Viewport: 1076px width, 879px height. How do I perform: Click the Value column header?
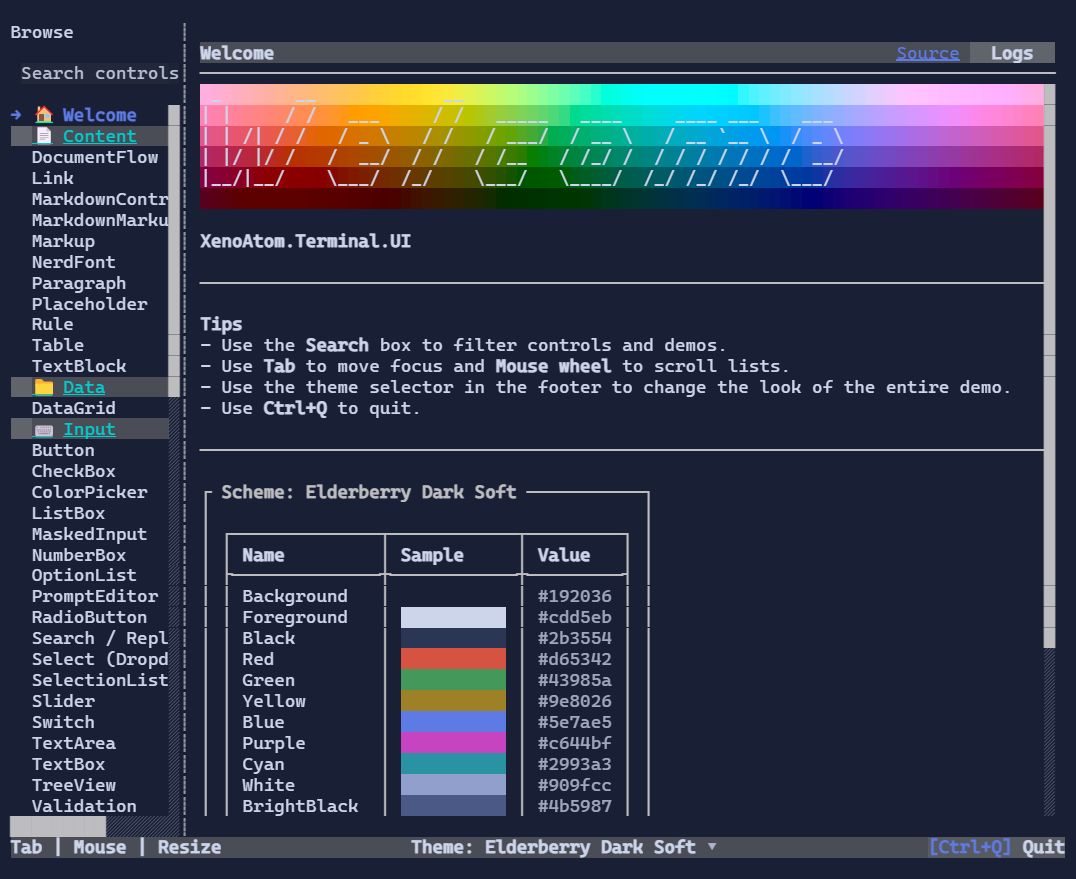[x=563, y=555]
